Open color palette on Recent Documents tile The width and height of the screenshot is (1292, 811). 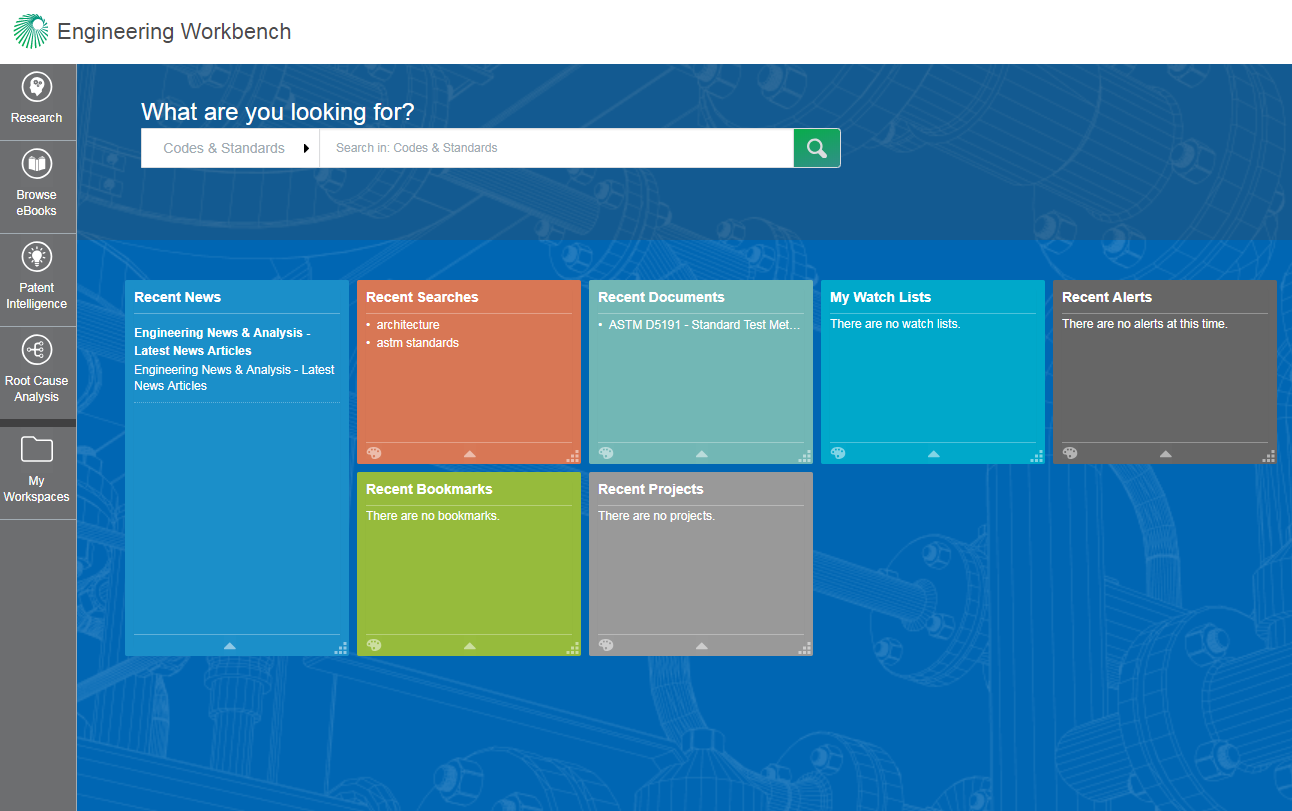(x=606, y=453)
